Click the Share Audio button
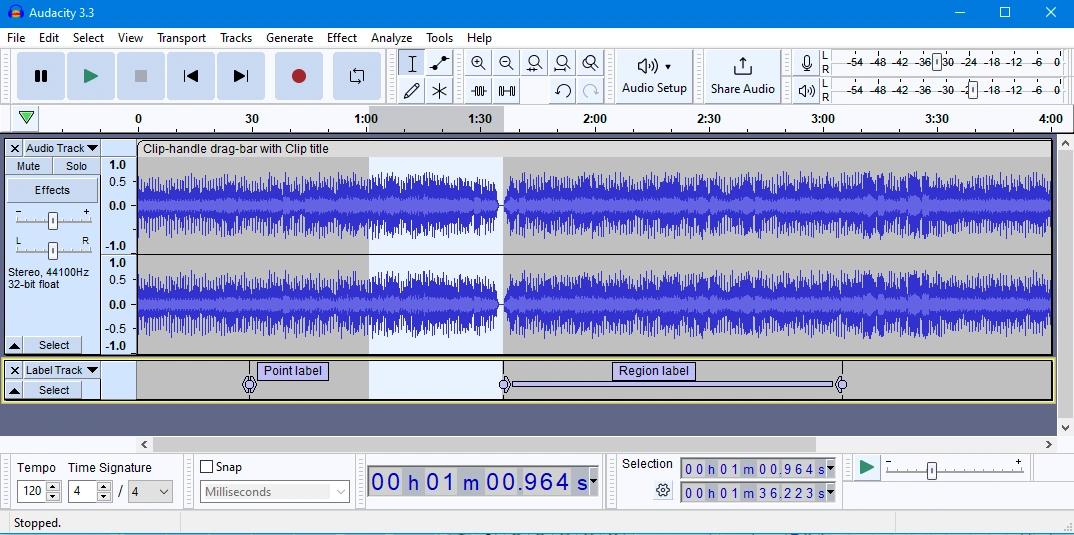The image size is (1074, 535). point(742,76)
